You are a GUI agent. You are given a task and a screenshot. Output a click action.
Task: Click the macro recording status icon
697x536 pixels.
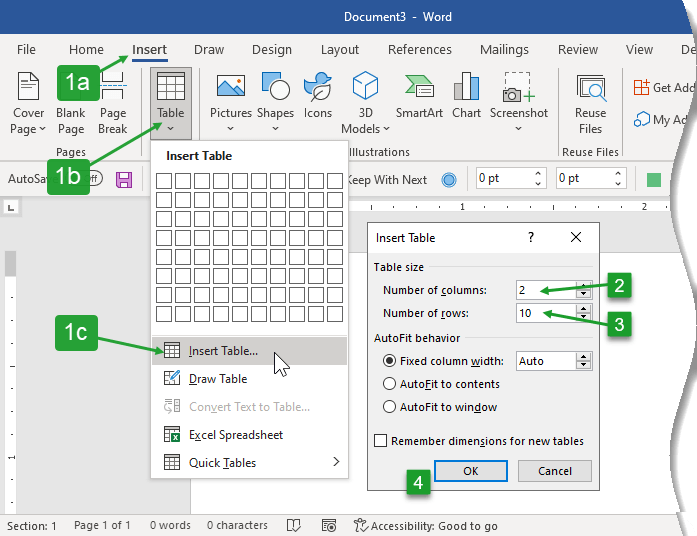(329, 525)
